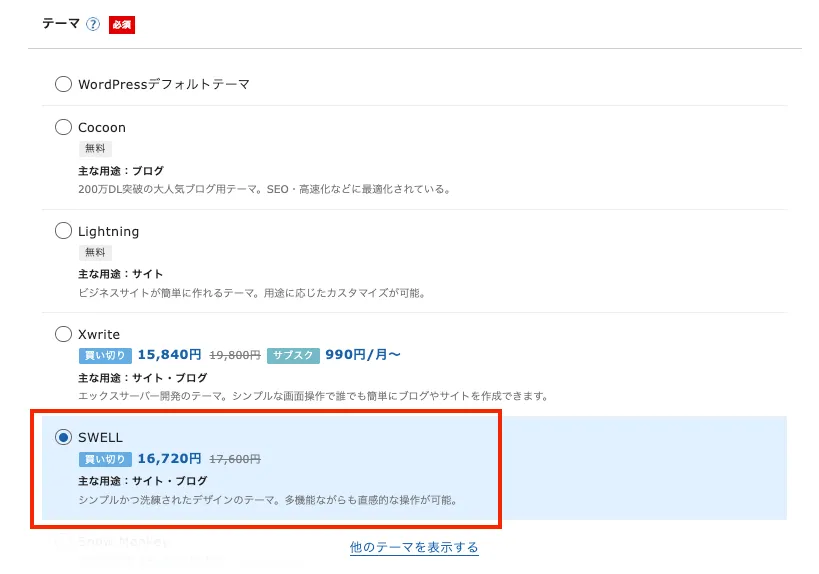The width and height of the screenshot is (819, 574).
Task: Select the Lightning theme radio button
Action: click(63, 231)
